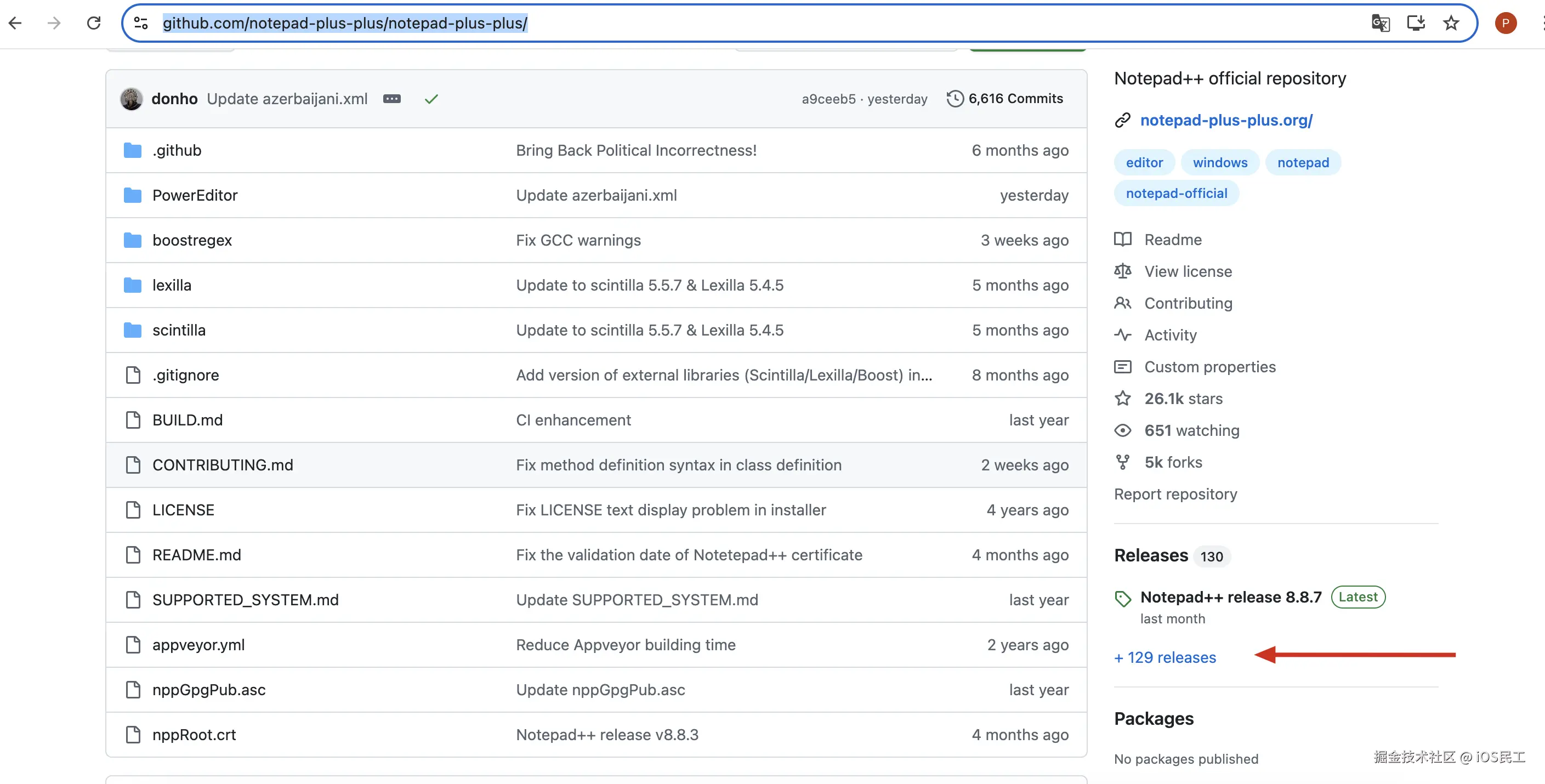Reload the page with the refresh icon
The height and width of the screenshot is (784, 1545).
pos(94,23)
